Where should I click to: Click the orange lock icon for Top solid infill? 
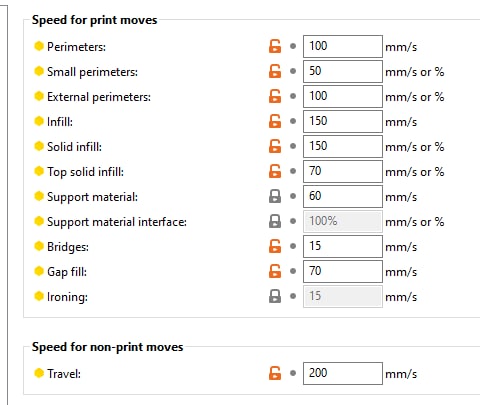point(275,171)
